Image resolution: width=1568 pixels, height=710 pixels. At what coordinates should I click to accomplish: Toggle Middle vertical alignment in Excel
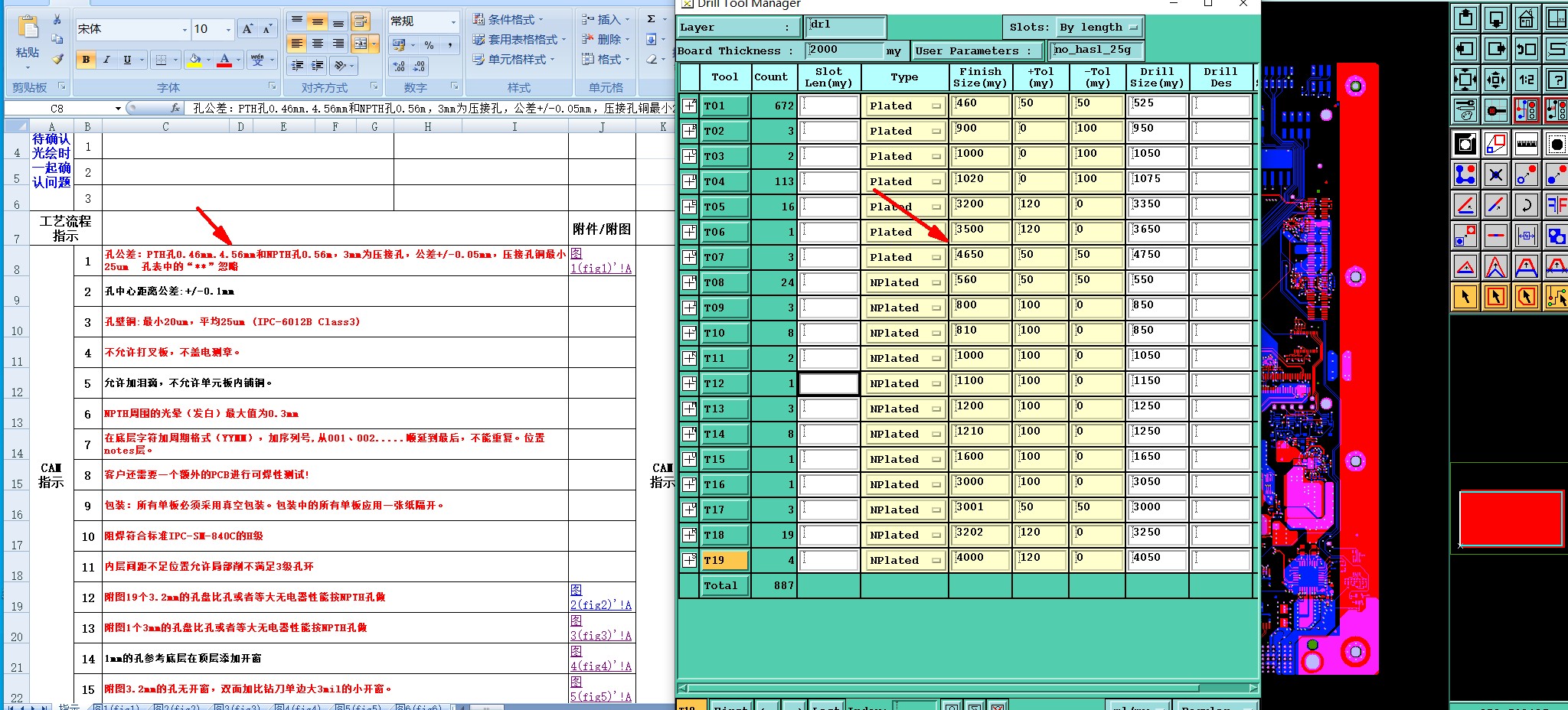point(318,21)
